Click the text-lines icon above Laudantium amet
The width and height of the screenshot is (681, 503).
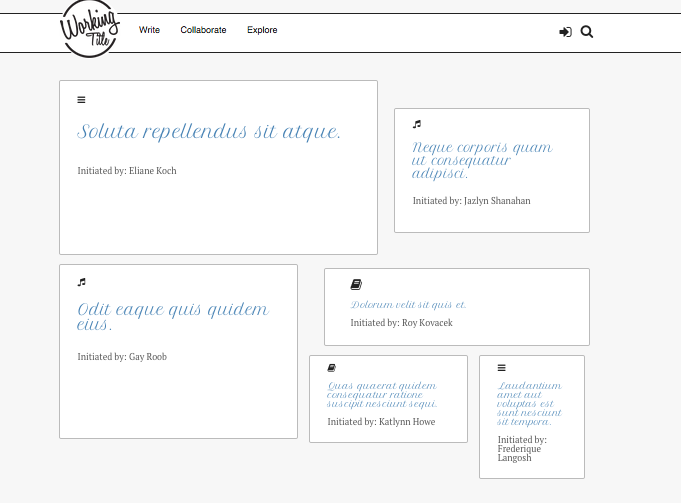pos(502,368)
